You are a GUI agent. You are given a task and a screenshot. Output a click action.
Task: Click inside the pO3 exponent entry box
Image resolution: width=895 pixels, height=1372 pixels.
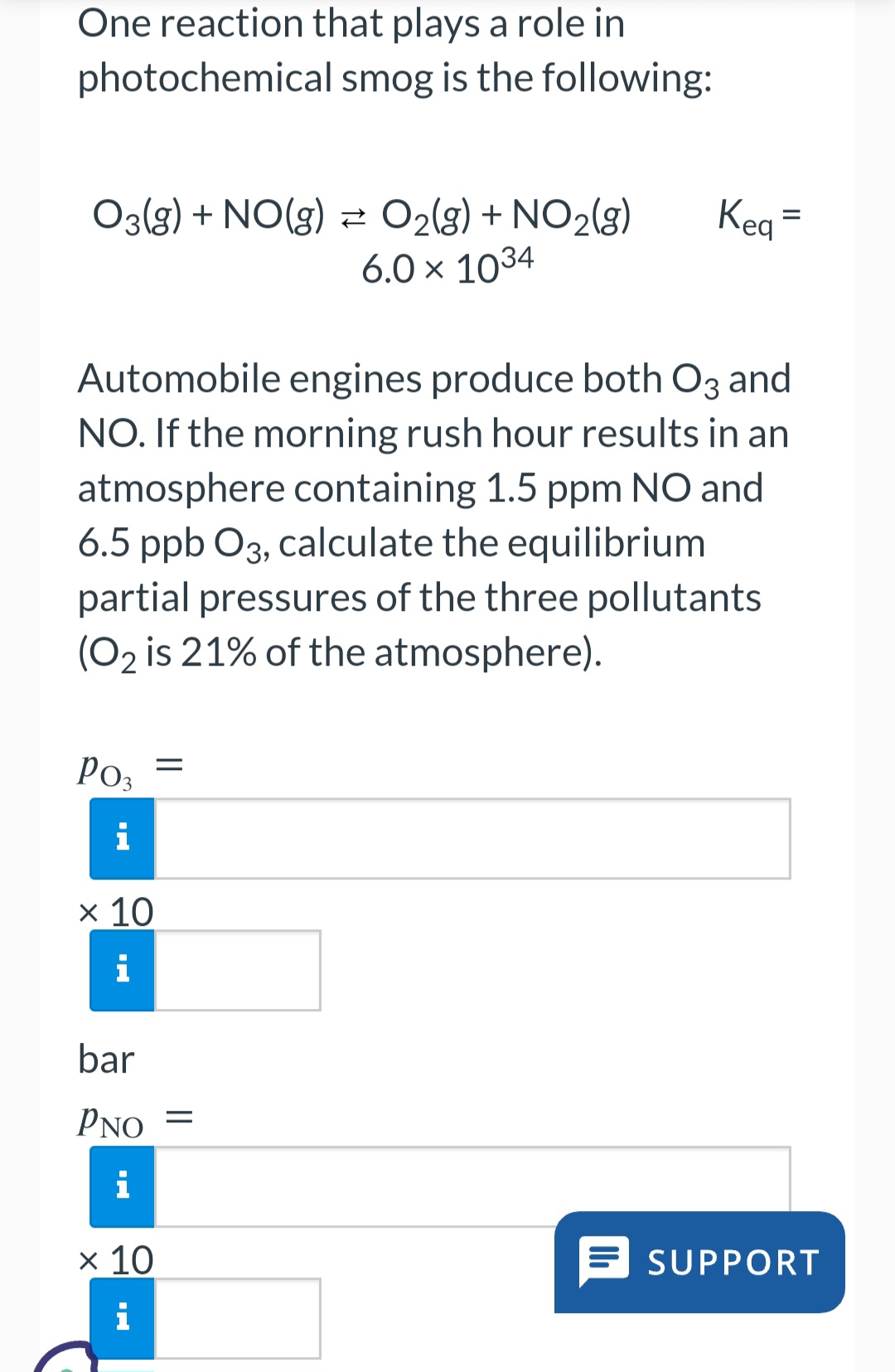pyautogui.click(x=236, y=971)
